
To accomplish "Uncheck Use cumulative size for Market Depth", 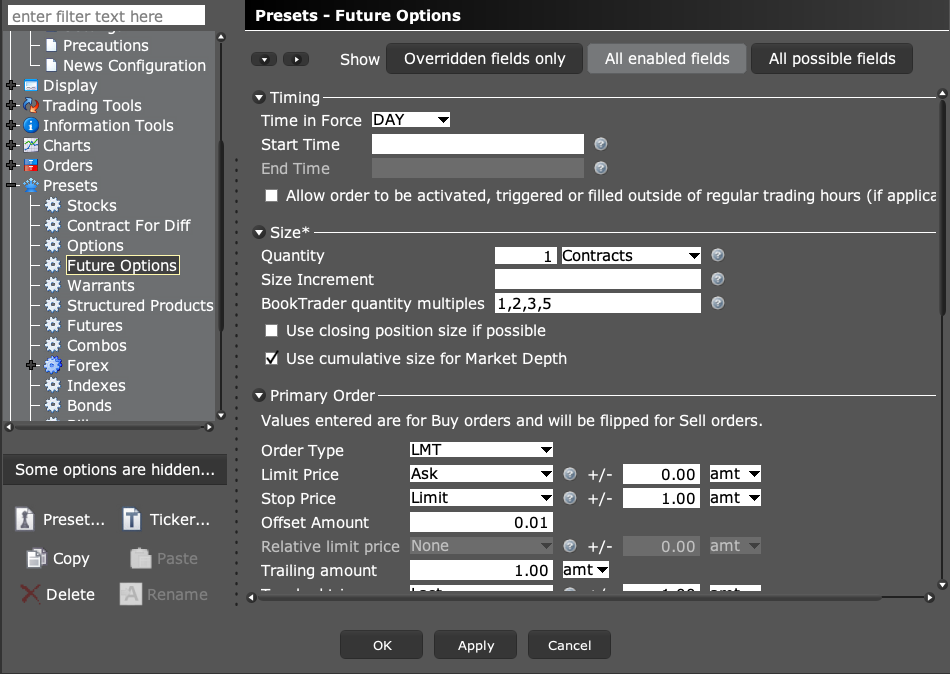I will point(271,358).
